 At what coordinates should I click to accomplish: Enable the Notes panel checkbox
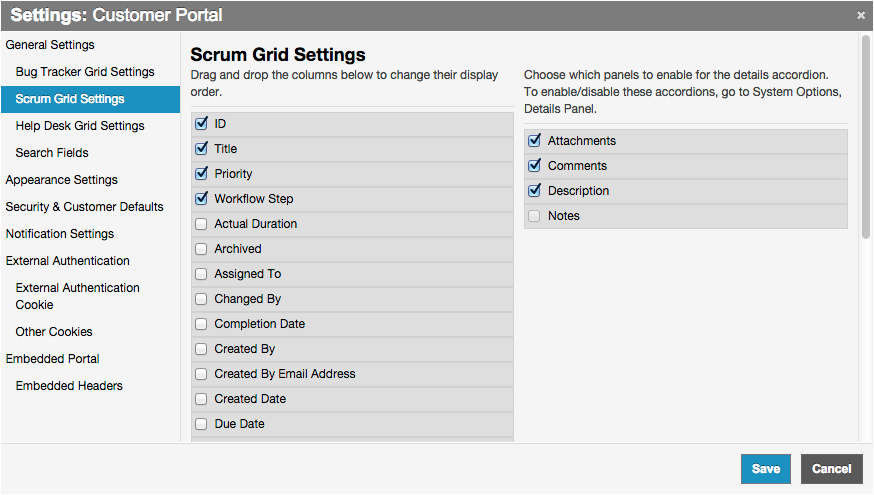coord(534,216)
